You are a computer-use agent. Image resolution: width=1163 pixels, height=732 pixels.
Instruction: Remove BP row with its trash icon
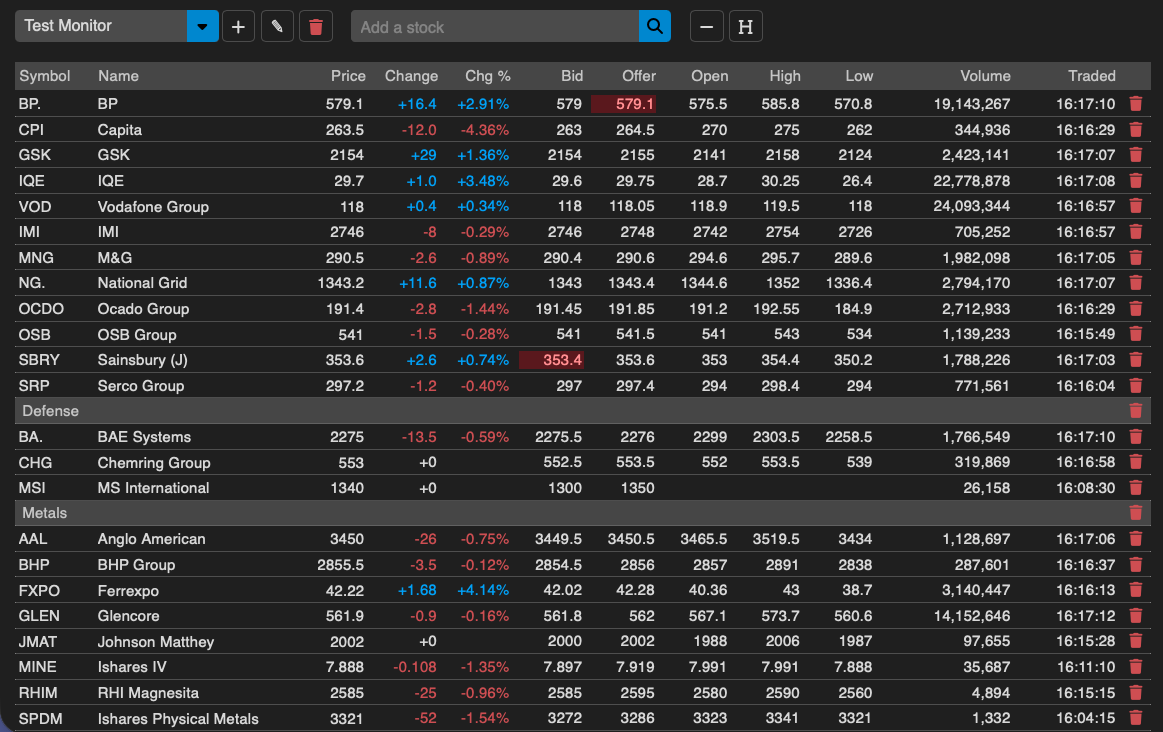coord(1135,103)
